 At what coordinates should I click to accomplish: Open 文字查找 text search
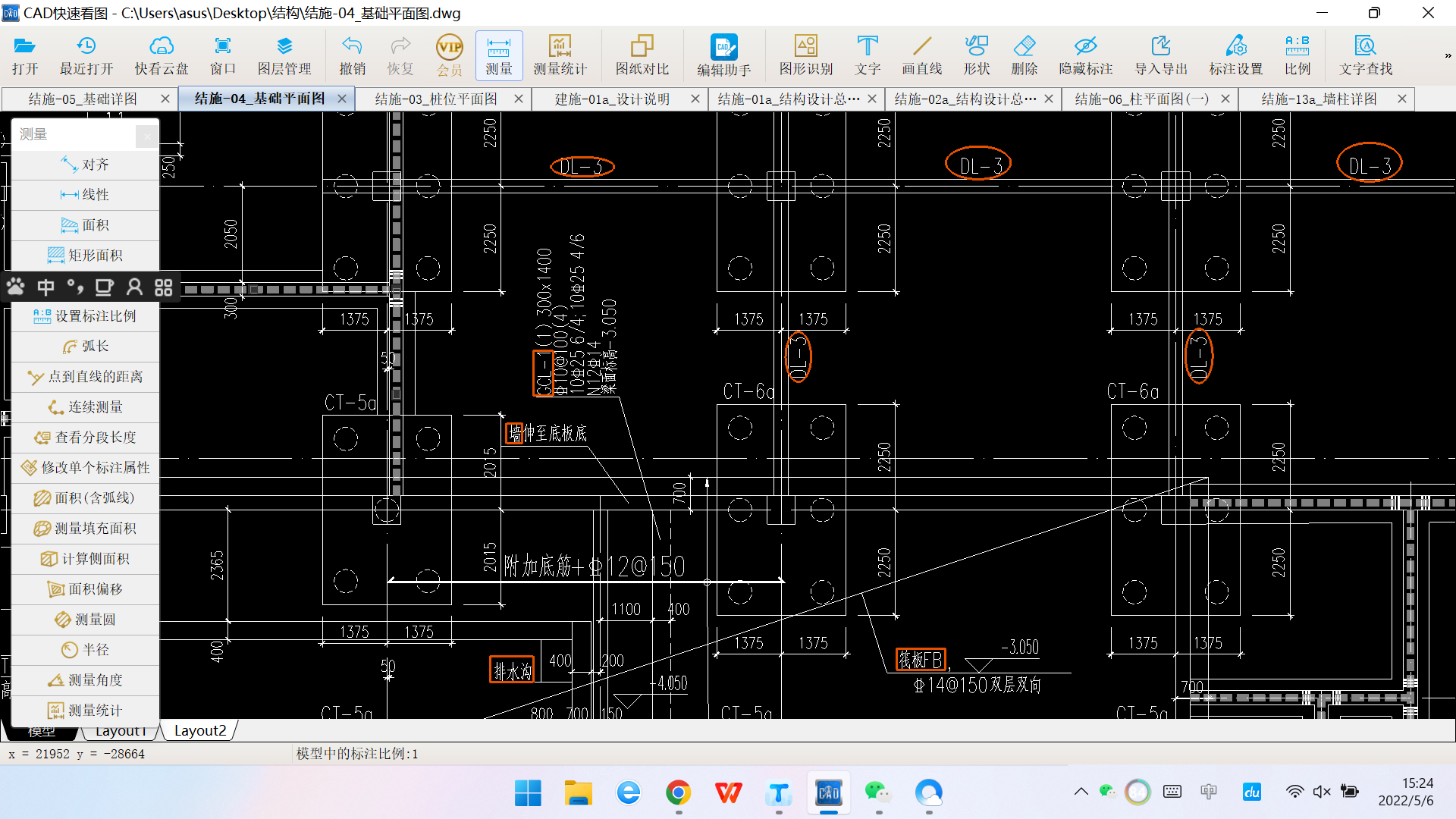(x=1366, y=56)
